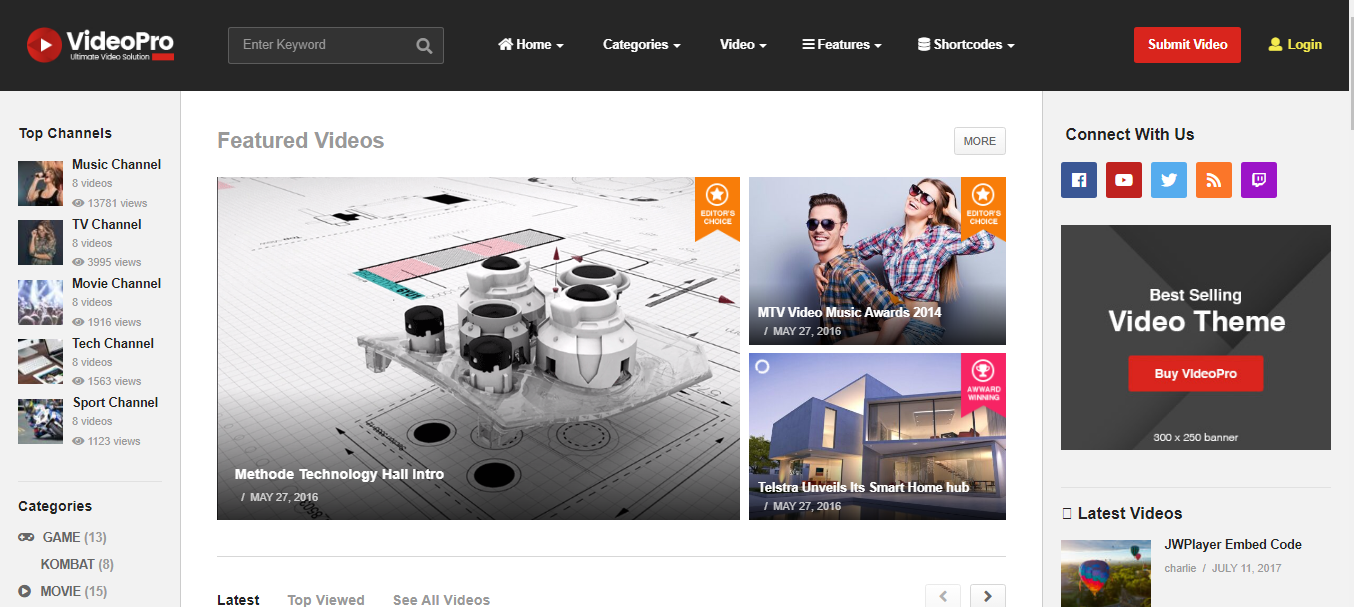Click the Twitch social icon
The height and width of the screenshot is (607, 1354).
[1259, 180]
